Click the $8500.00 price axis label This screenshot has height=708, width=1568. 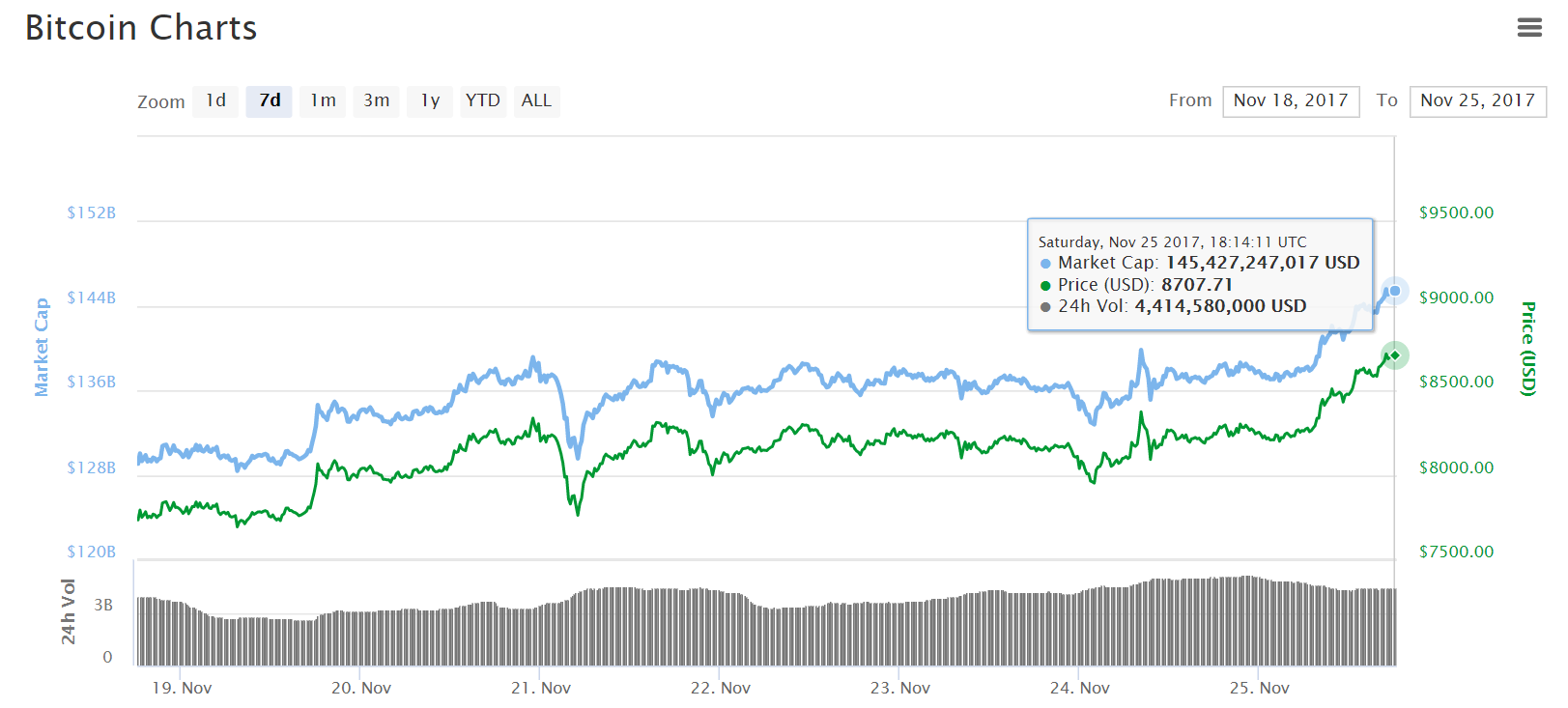[1456, 382]
